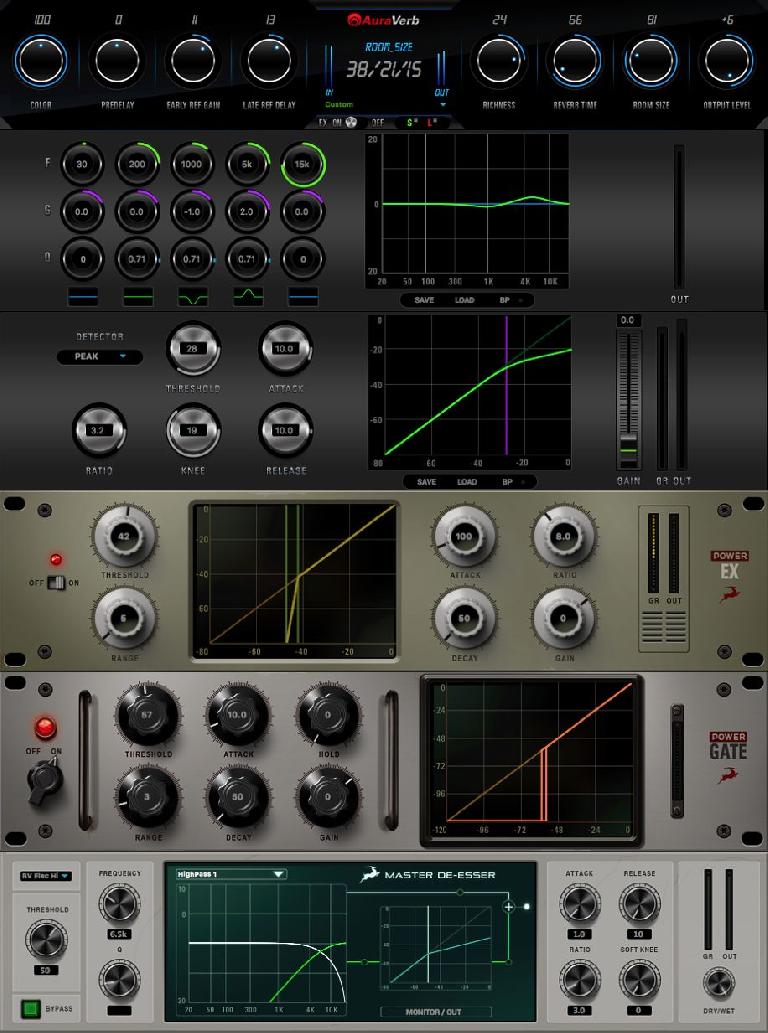Click the Power EX Ratio knob showing 8.0

(563, 536)
